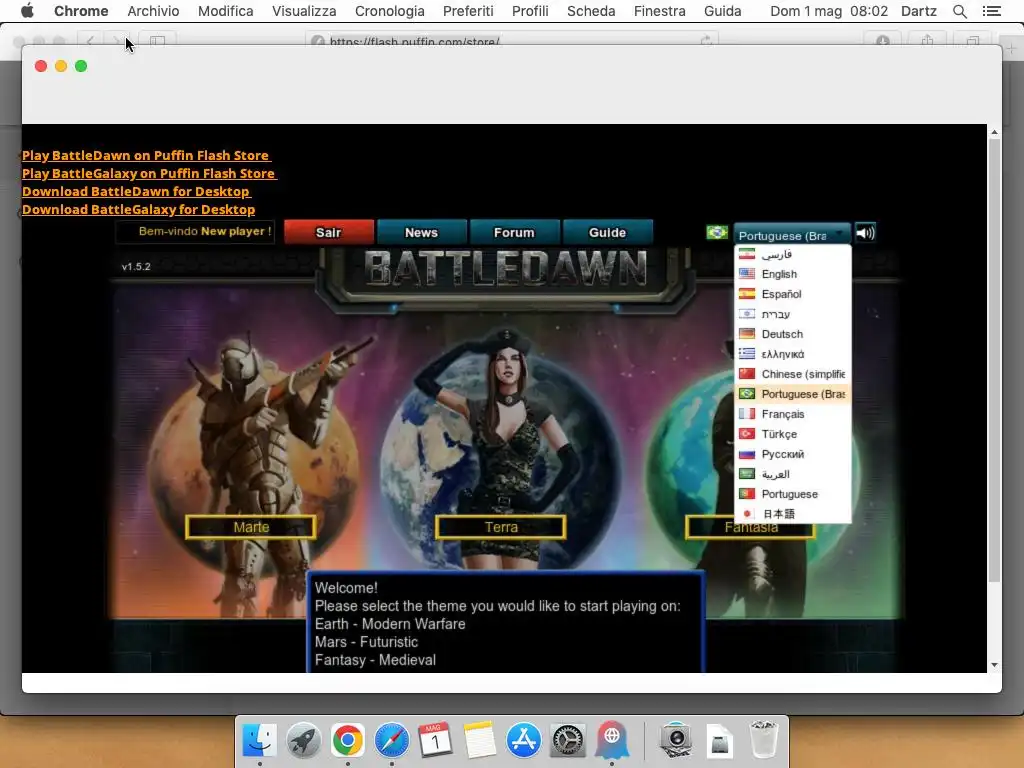Image resolution: width=1024 pixels, height=768 pixels.
Task: Open the Automator-like camera app in Dock
Action: coord(676,740)
